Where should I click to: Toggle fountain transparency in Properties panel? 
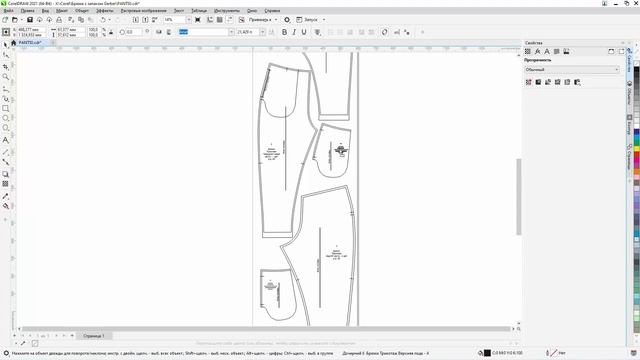coord(548,82)
